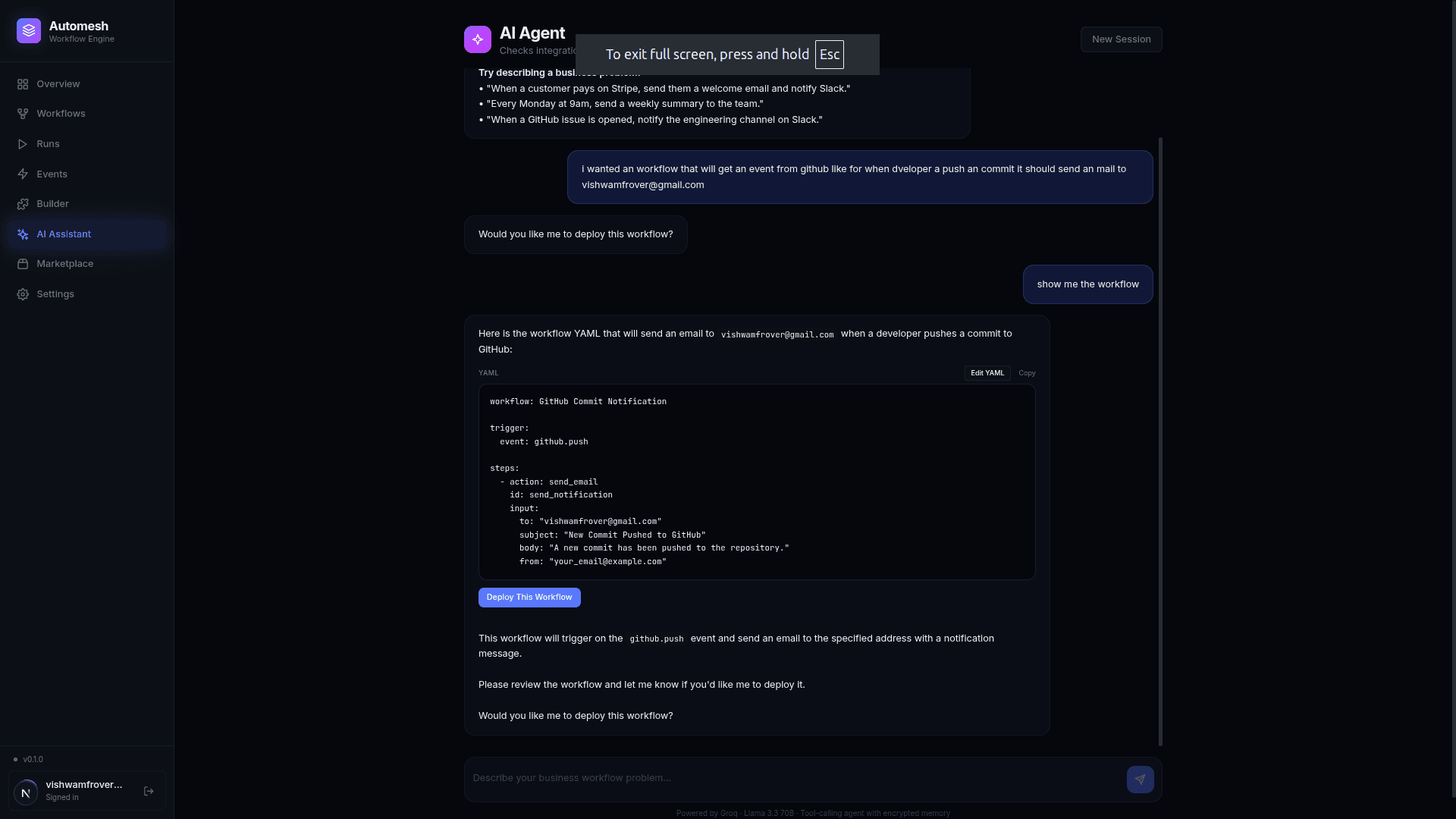Click the Marketplace bag icon

click(x=23, y=264)
